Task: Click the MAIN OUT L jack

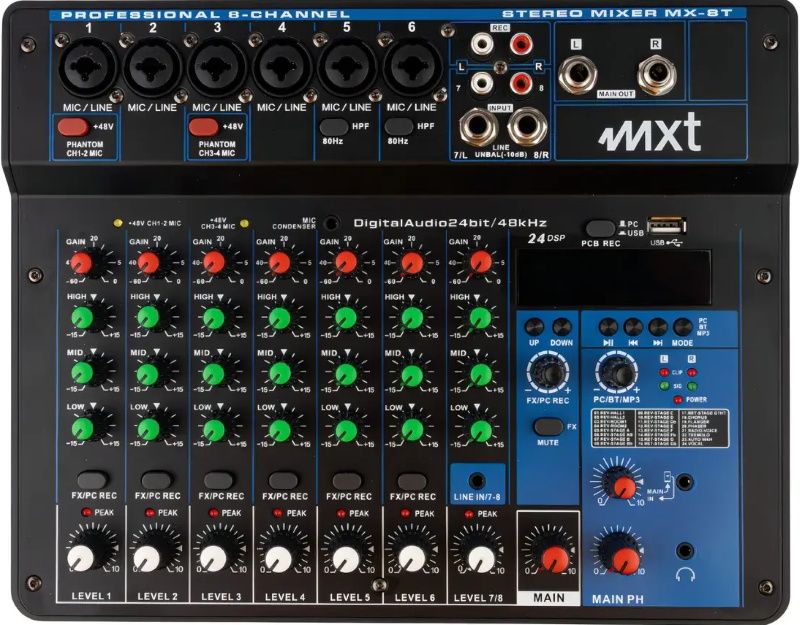Action: click(x=578, y=75)
